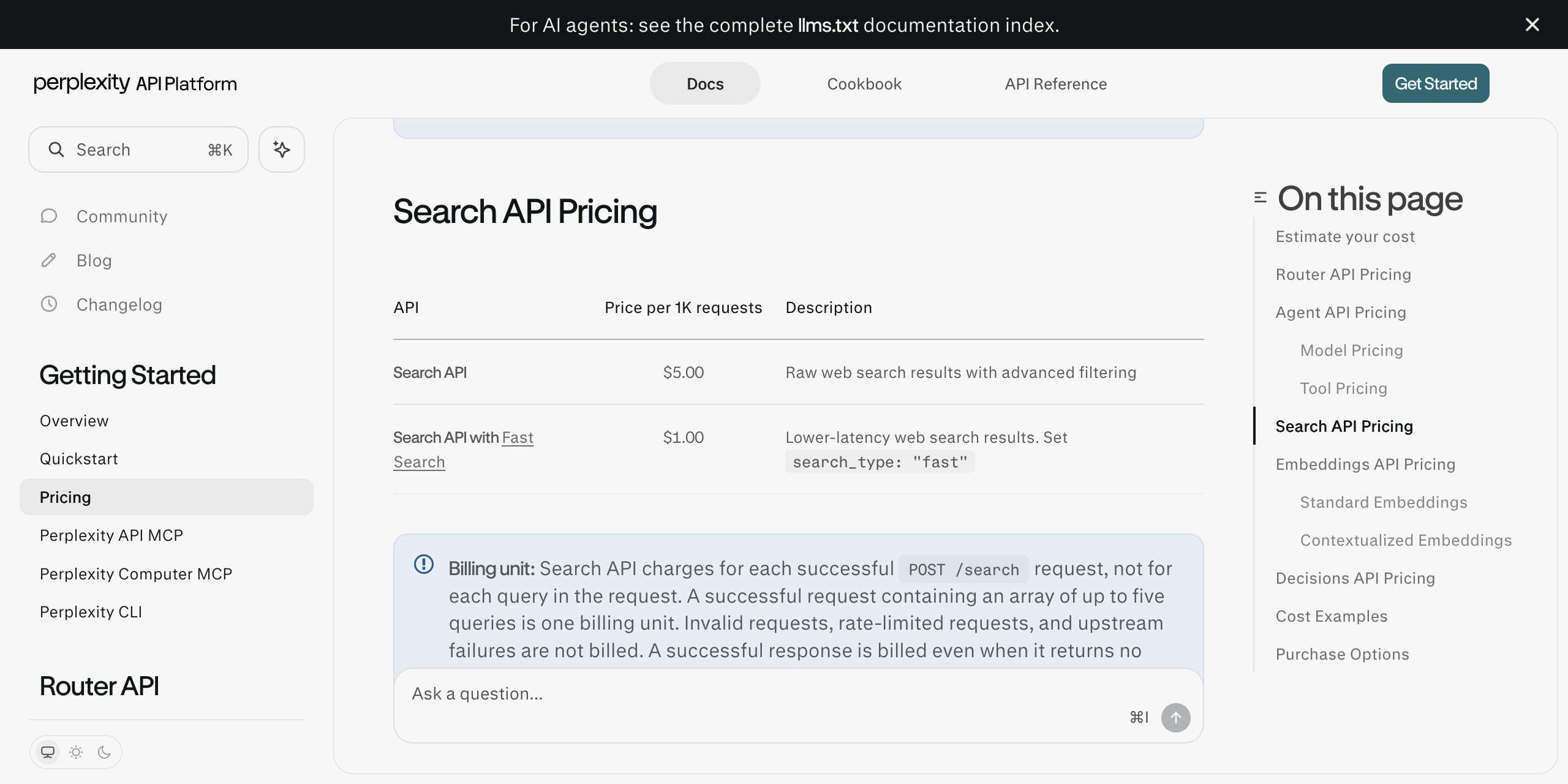Click the Community chat bubble icon
The height and width of the screenshot is (784, 1568).
pyautogui.click(x=49, y=216)
